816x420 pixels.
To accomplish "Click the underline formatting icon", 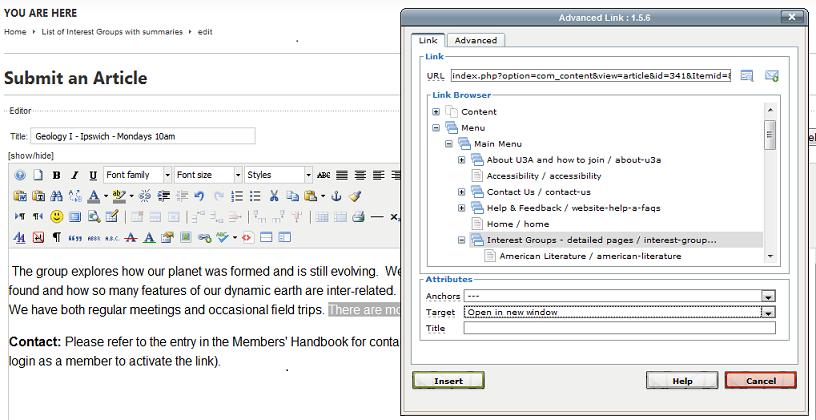I will tap(93, 175).
